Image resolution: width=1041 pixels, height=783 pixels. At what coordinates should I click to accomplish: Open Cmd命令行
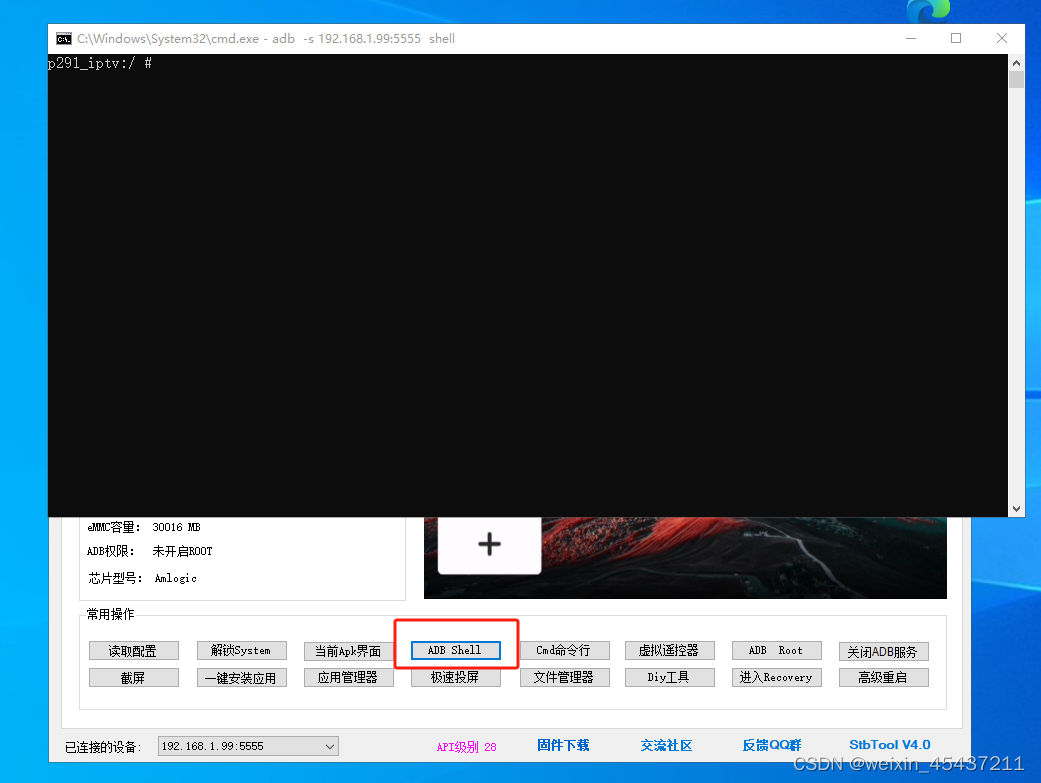point(564,650)
